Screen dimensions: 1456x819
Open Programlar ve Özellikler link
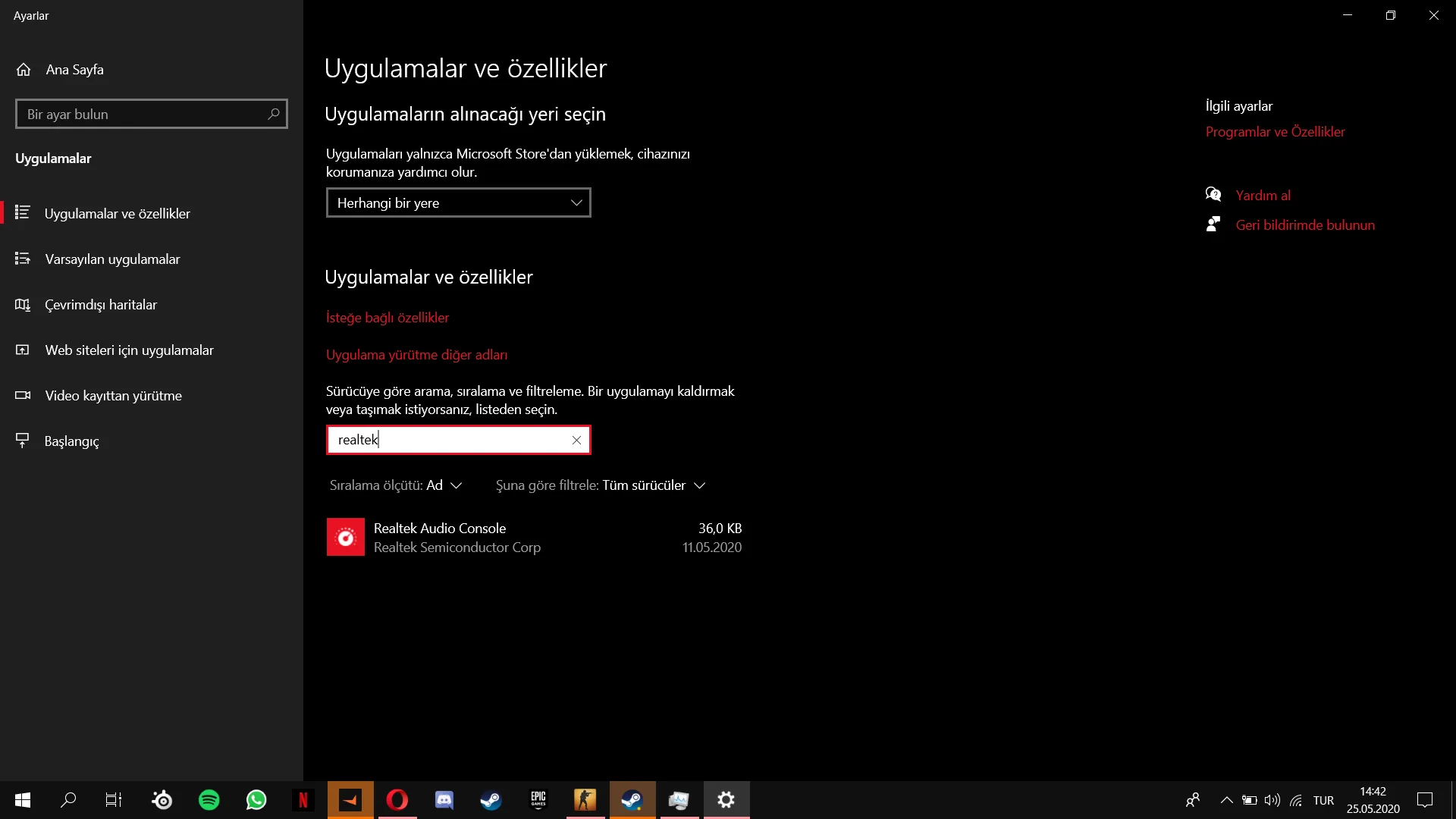(x=1275, y=132)
